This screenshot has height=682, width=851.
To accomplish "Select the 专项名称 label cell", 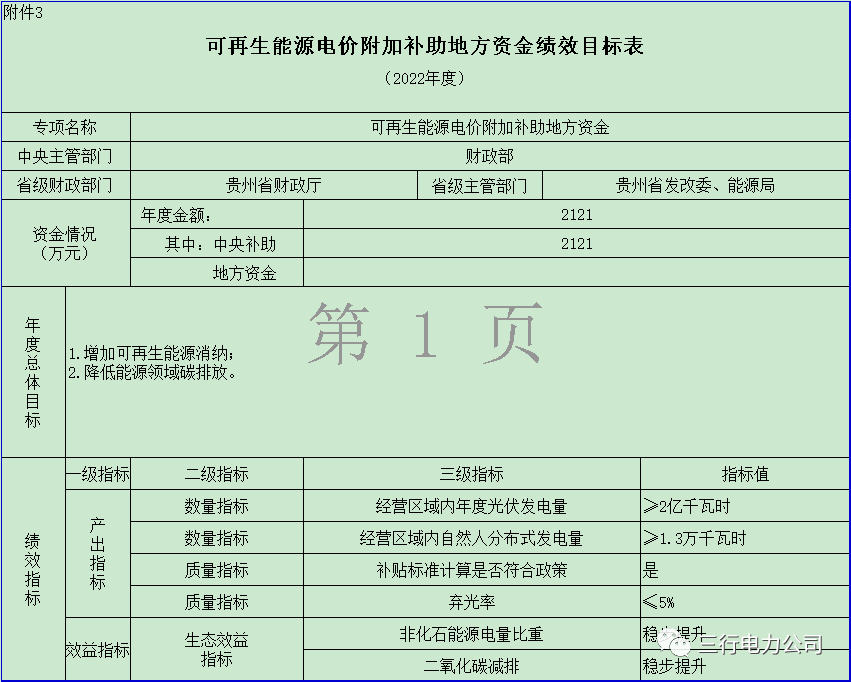I will 66,128.
